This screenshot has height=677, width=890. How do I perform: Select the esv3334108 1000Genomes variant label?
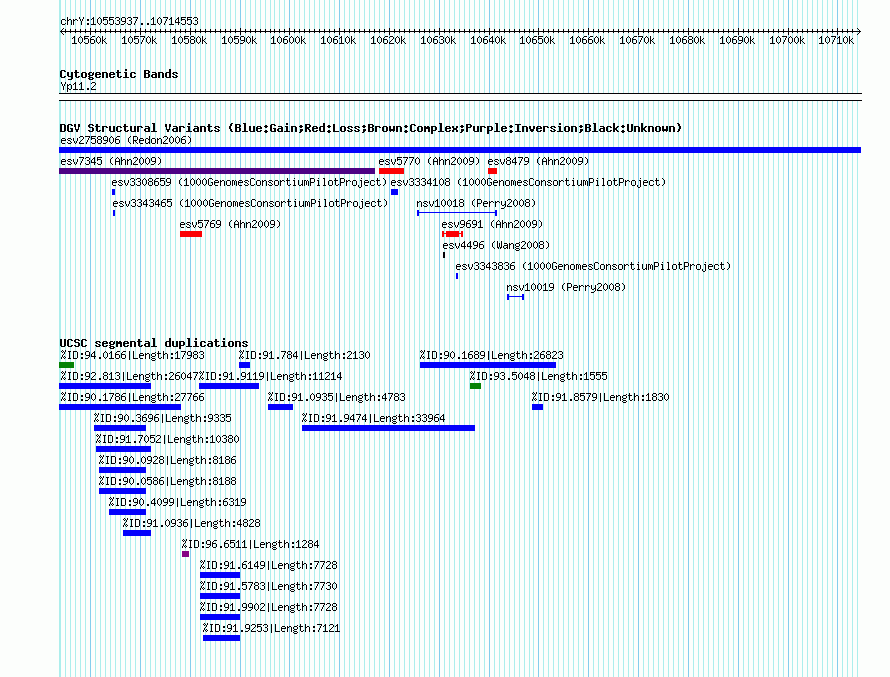[x=528, y=182]
